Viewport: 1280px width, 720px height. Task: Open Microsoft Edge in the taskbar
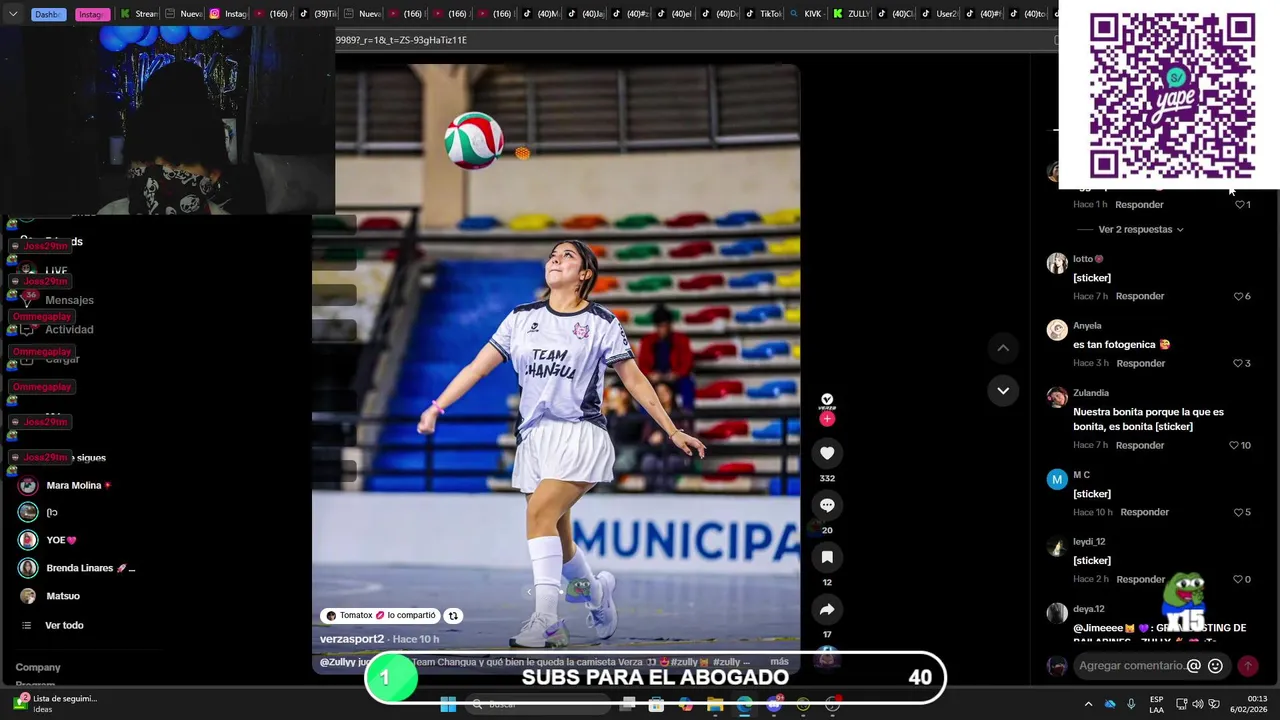pos(745,705)
